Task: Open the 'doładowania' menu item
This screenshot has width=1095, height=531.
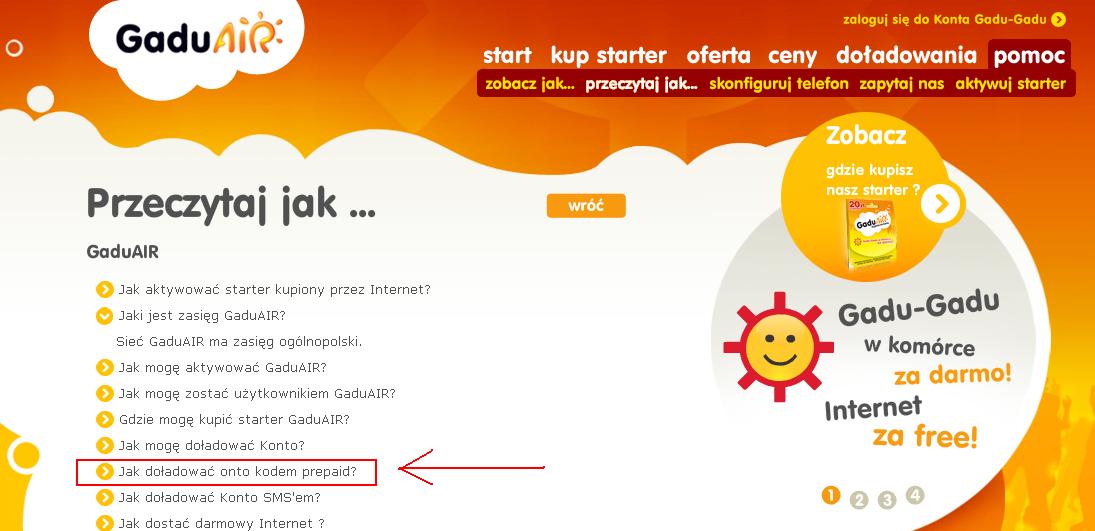Action: 906,55
